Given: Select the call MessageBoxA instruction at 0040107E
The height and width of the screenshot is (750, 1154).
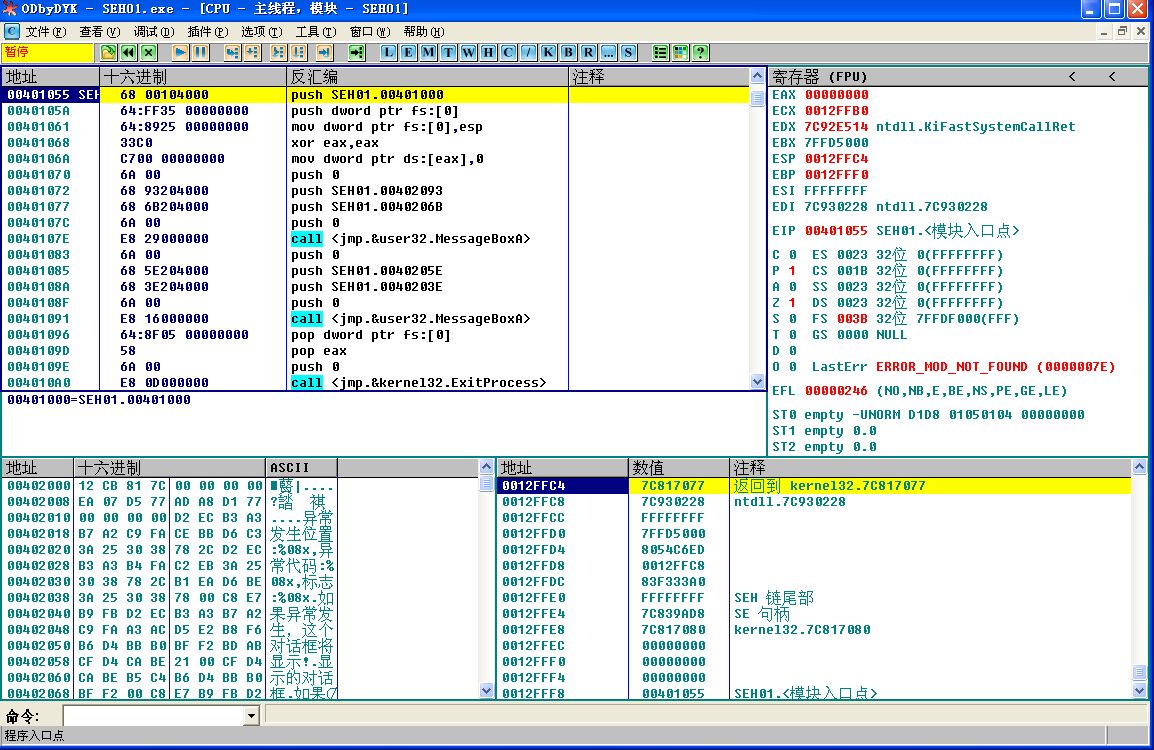Looking at the screenshot, I should pos(410,239).
